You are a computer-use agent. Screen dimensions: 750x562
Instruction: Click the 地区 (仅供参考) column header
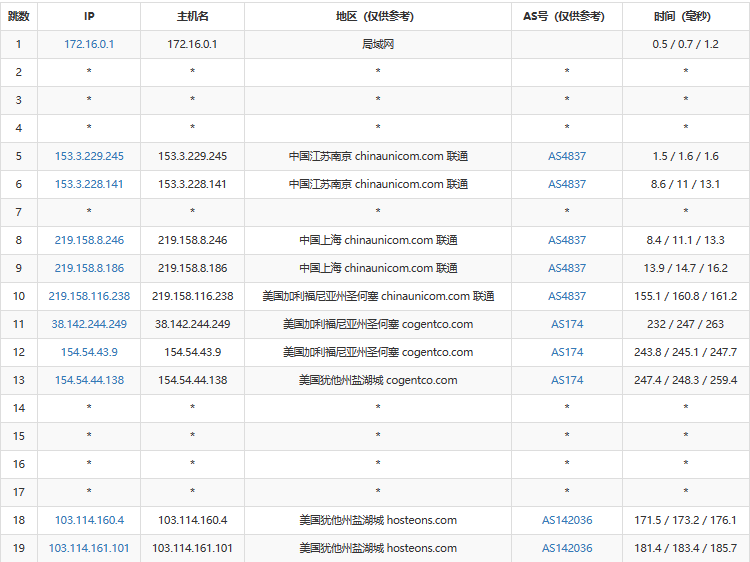[378, 16]
